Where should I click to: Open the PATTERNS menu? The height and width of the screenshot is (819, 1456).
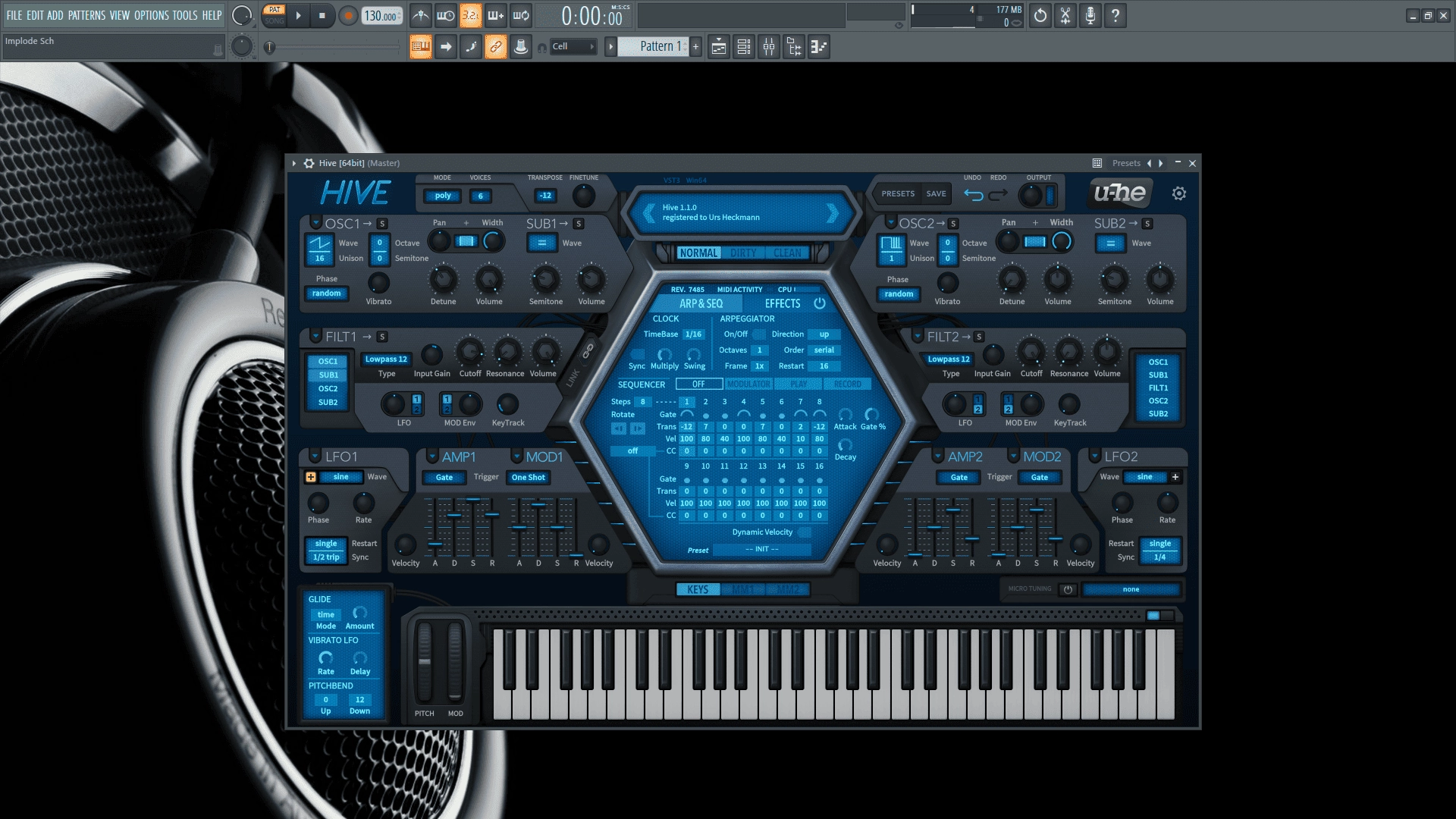coord(86,15)
